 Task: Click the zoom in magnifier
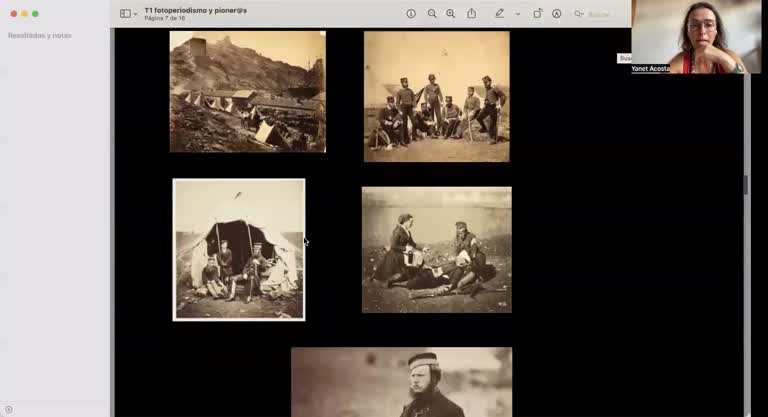(451, 14)
